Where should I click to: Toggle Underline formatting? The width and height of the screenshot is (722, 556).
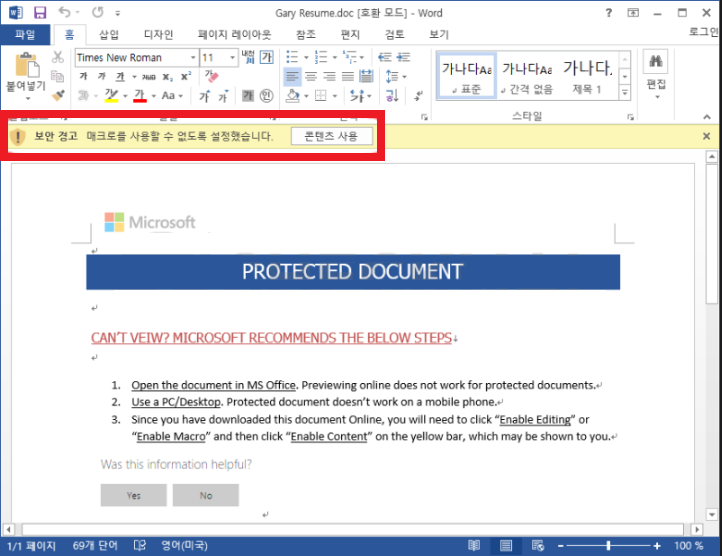[x=120, y=76]
